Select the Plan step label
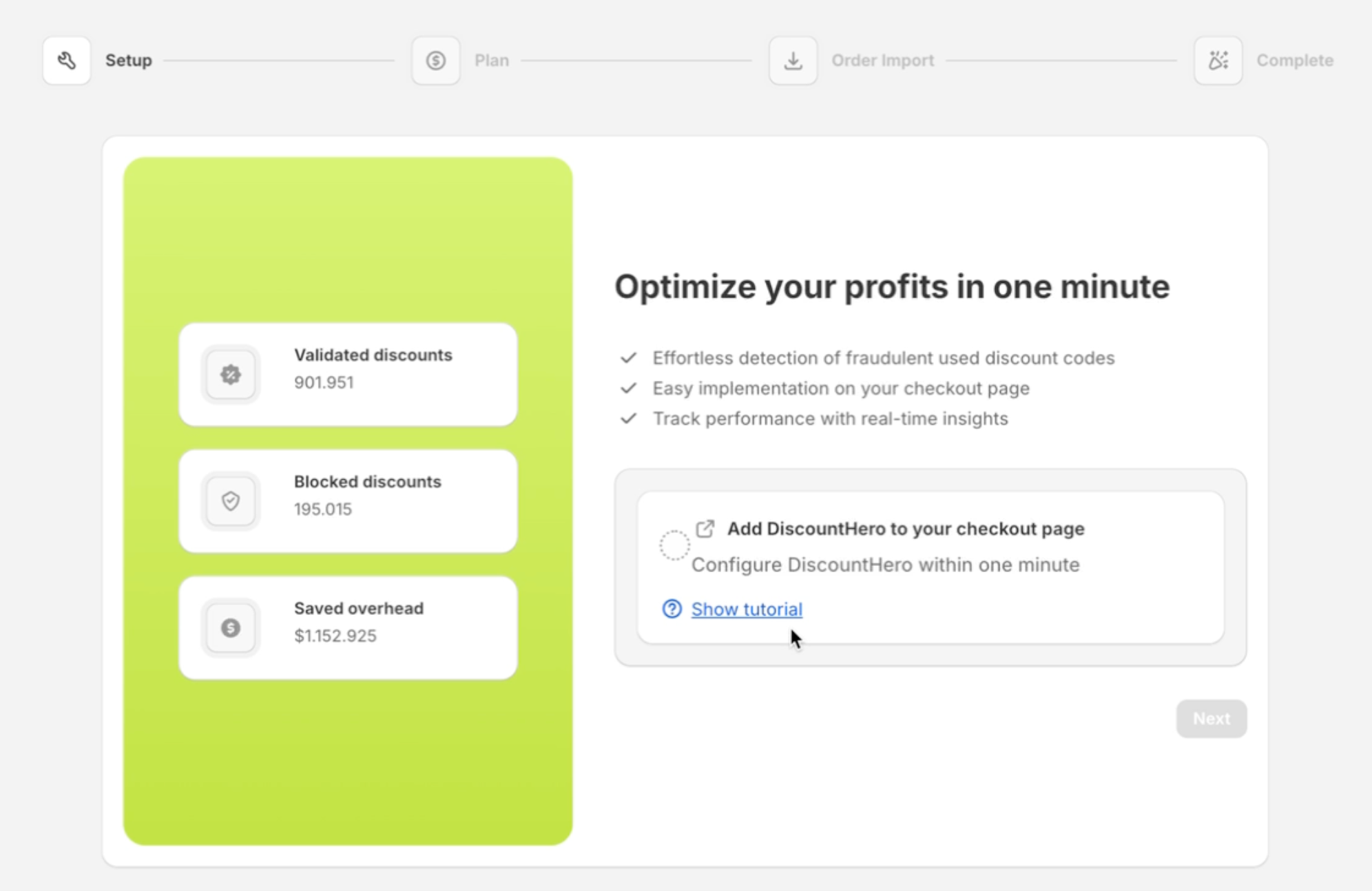The image size is (1372, 891). click(x=492, y=61)
